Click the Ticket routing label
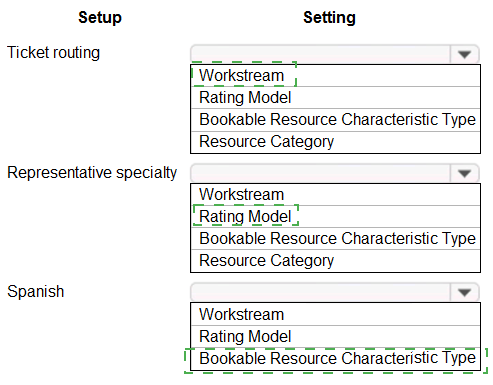The height and width of the screenshot is (385, 493). pos(53,53)
